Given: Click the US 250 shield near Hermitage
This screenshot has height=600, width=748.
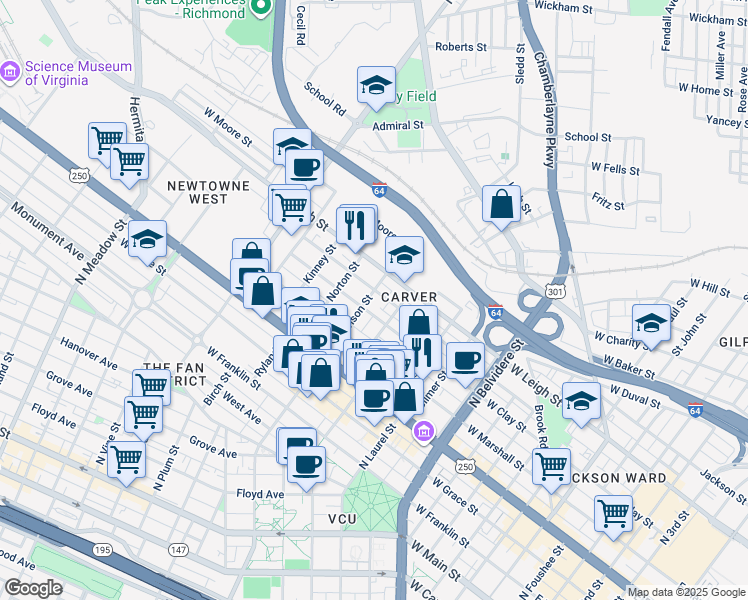Looking at the screenshot, I should [x=79, y=176].
